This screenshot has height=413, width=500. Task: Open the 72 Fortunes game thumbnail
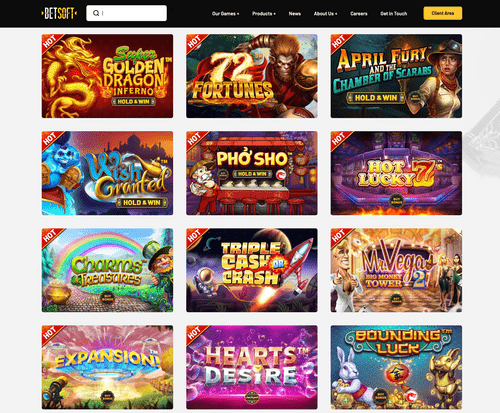(252, 76)
